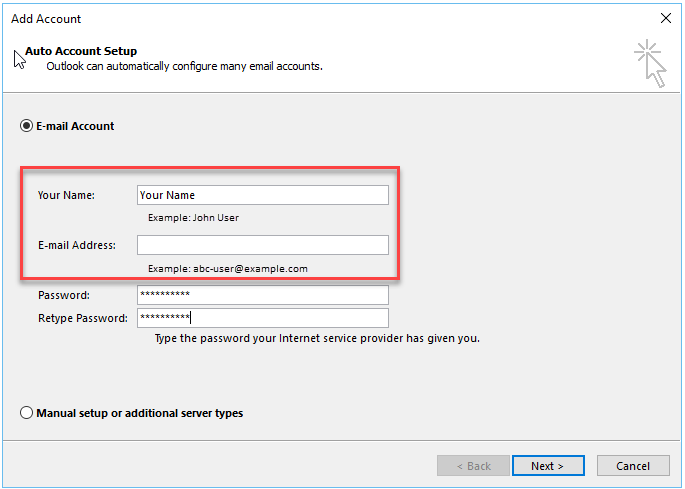Click the "Retype Password:" field label
685x489 pixels.
(x=83, y=318)
